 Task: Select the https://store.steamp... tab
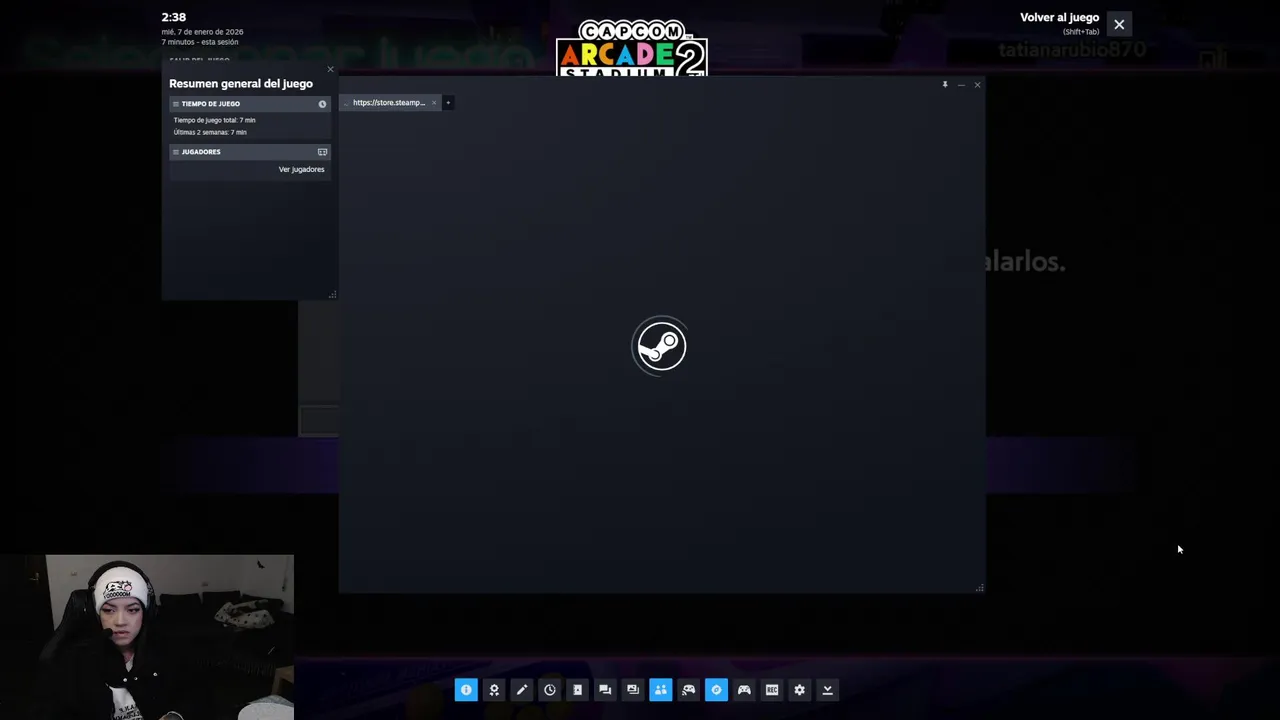tap(390, 103)
